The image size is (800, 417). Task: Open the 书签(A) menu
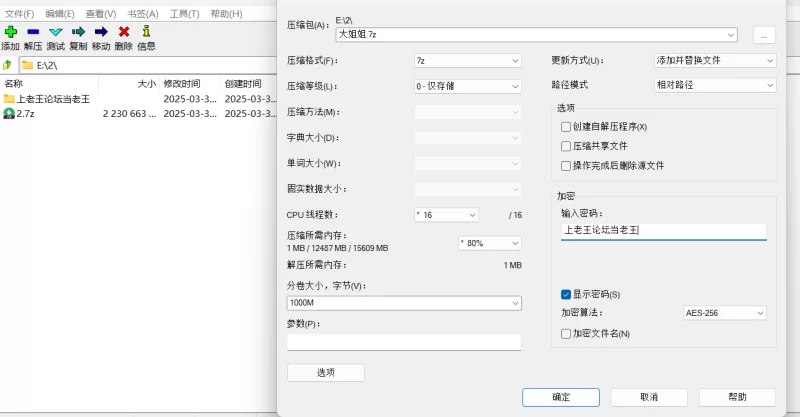point(142,14)
